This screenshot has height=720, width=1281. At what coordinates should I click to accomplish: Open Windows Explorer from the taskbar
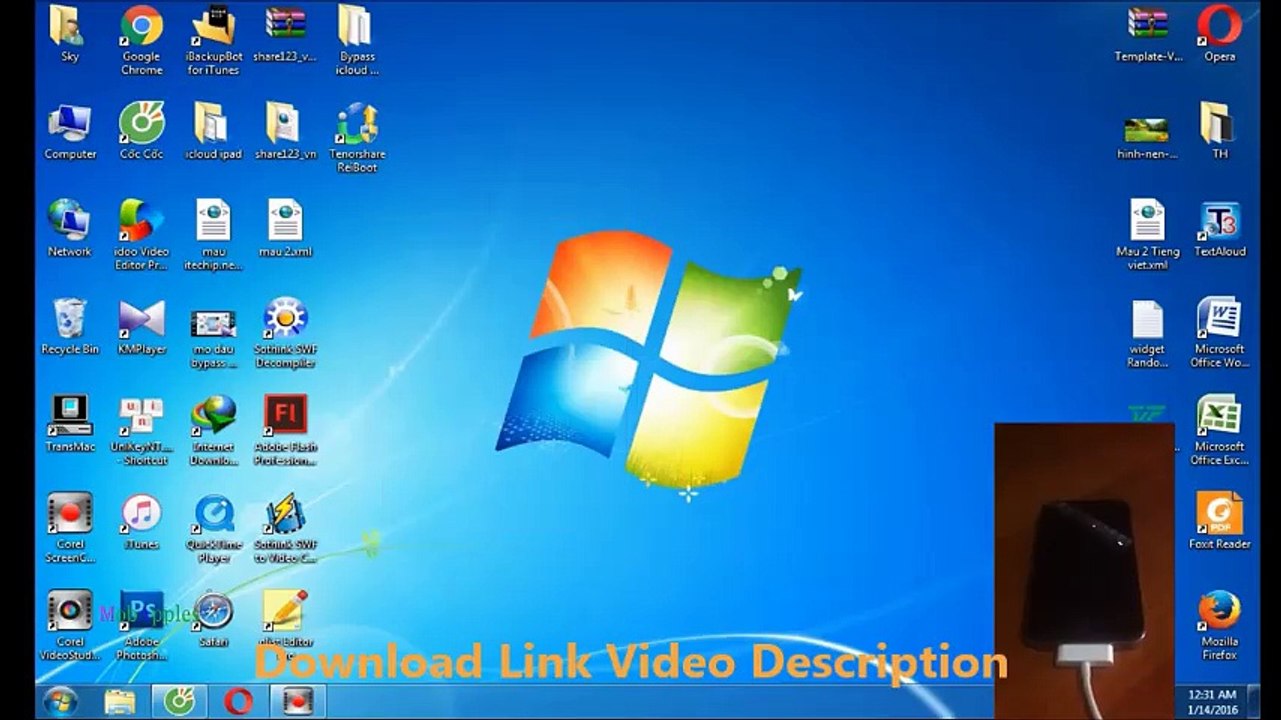[x=119, y=700]
